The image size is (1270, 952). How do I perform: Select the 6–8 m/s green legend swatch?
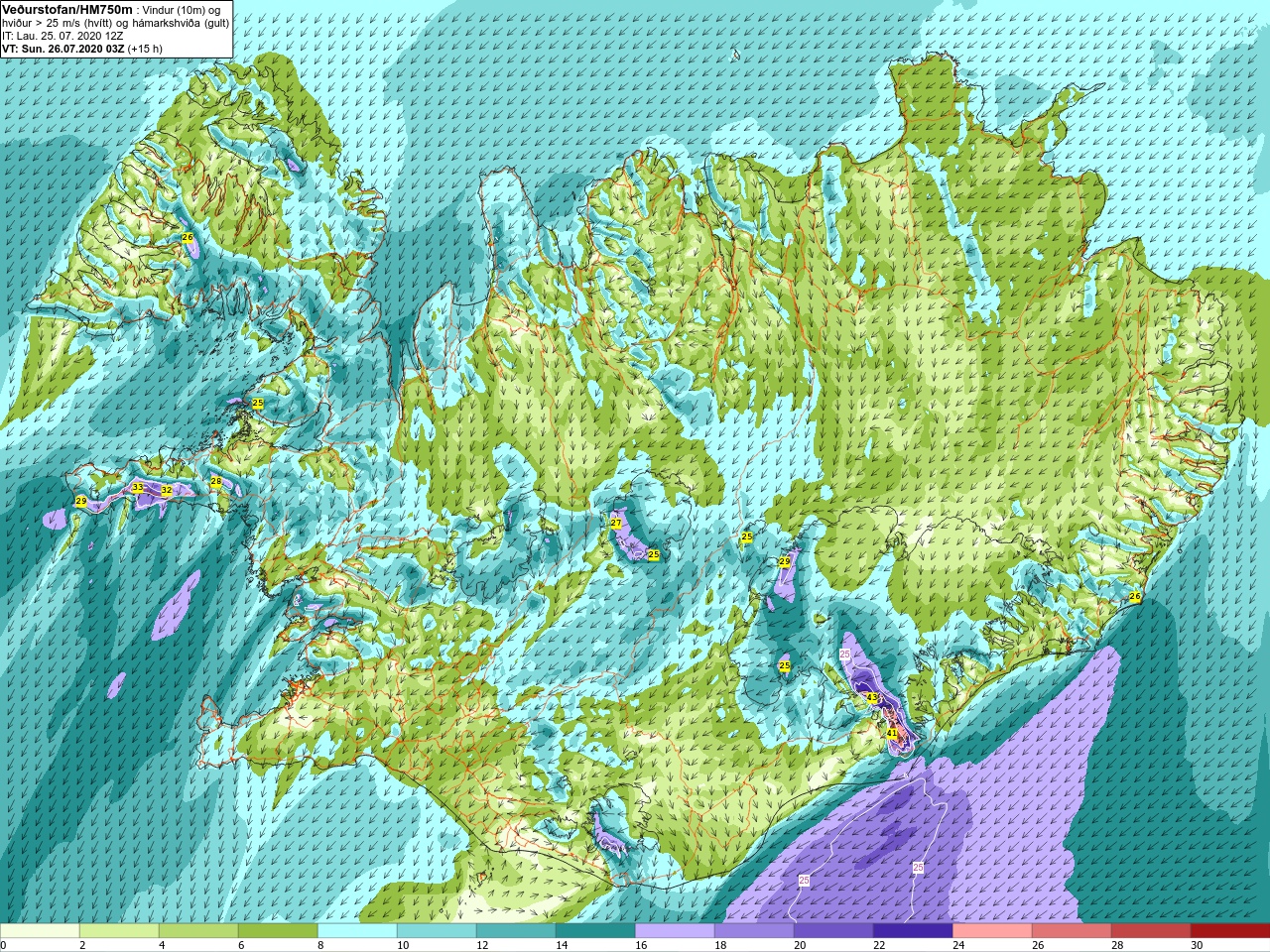click(278, 930)
